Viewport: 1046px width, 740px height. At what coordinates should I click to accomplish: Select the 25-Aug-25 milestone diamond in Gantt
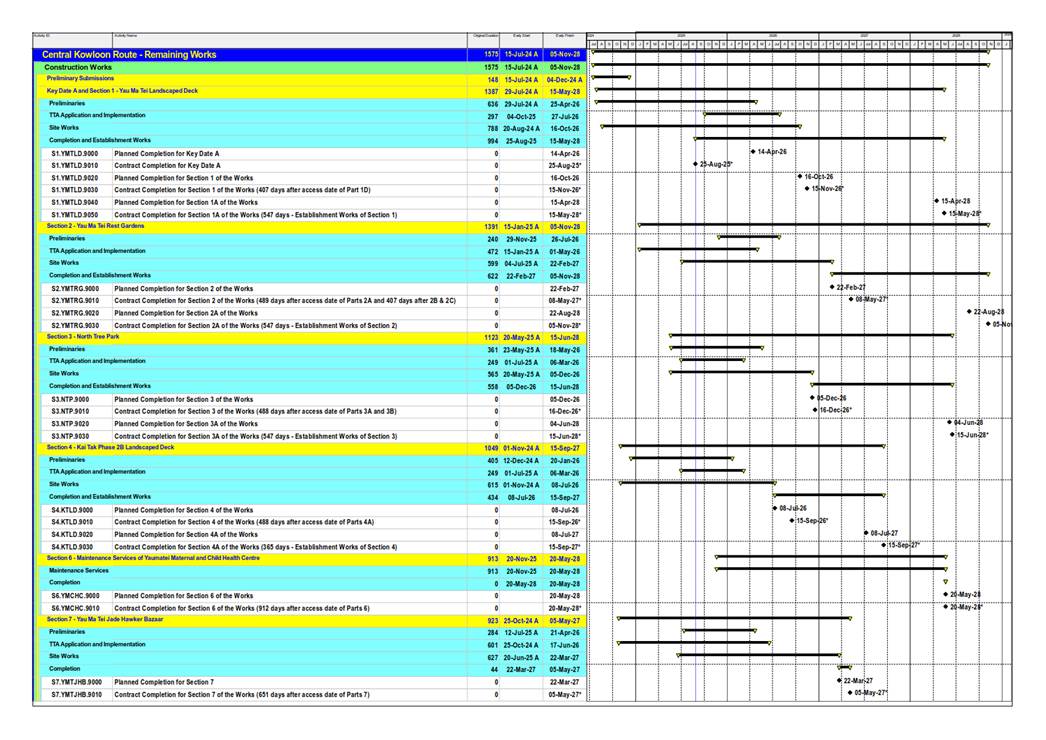(x=695, y=164)
